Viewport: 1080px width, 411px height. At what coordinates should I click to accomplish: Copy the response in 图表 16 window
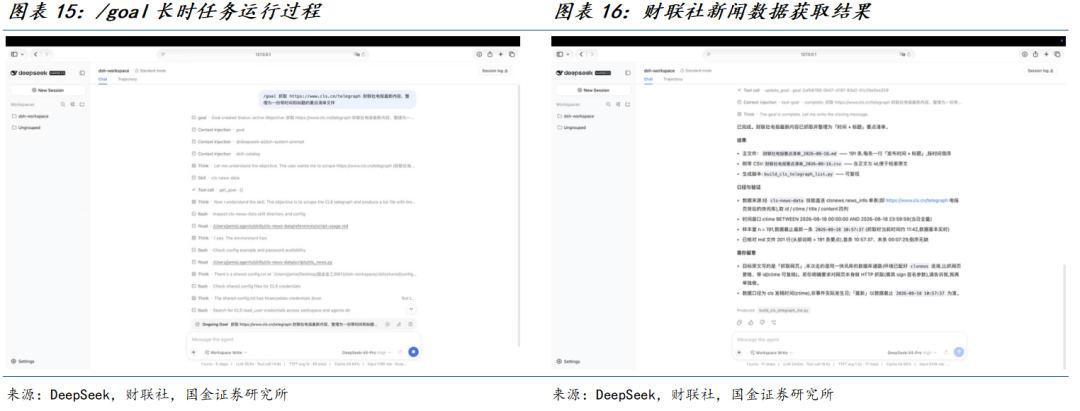(x=739, y=322)
